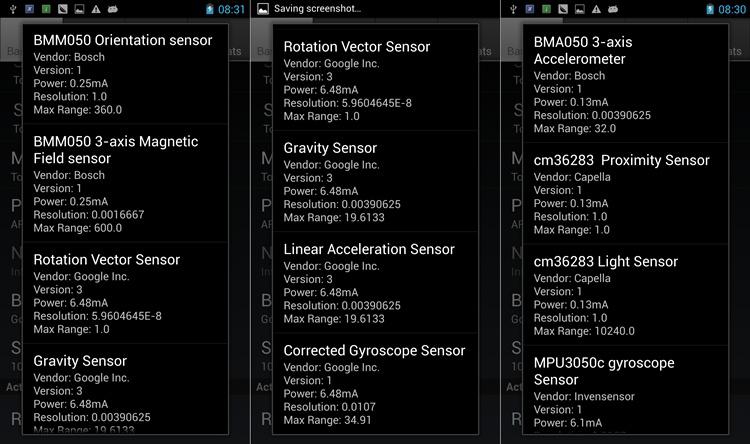The image size is (750, 444).
Task: Tap the Android debugging icon in right screenshot
Action: [613, 9]
